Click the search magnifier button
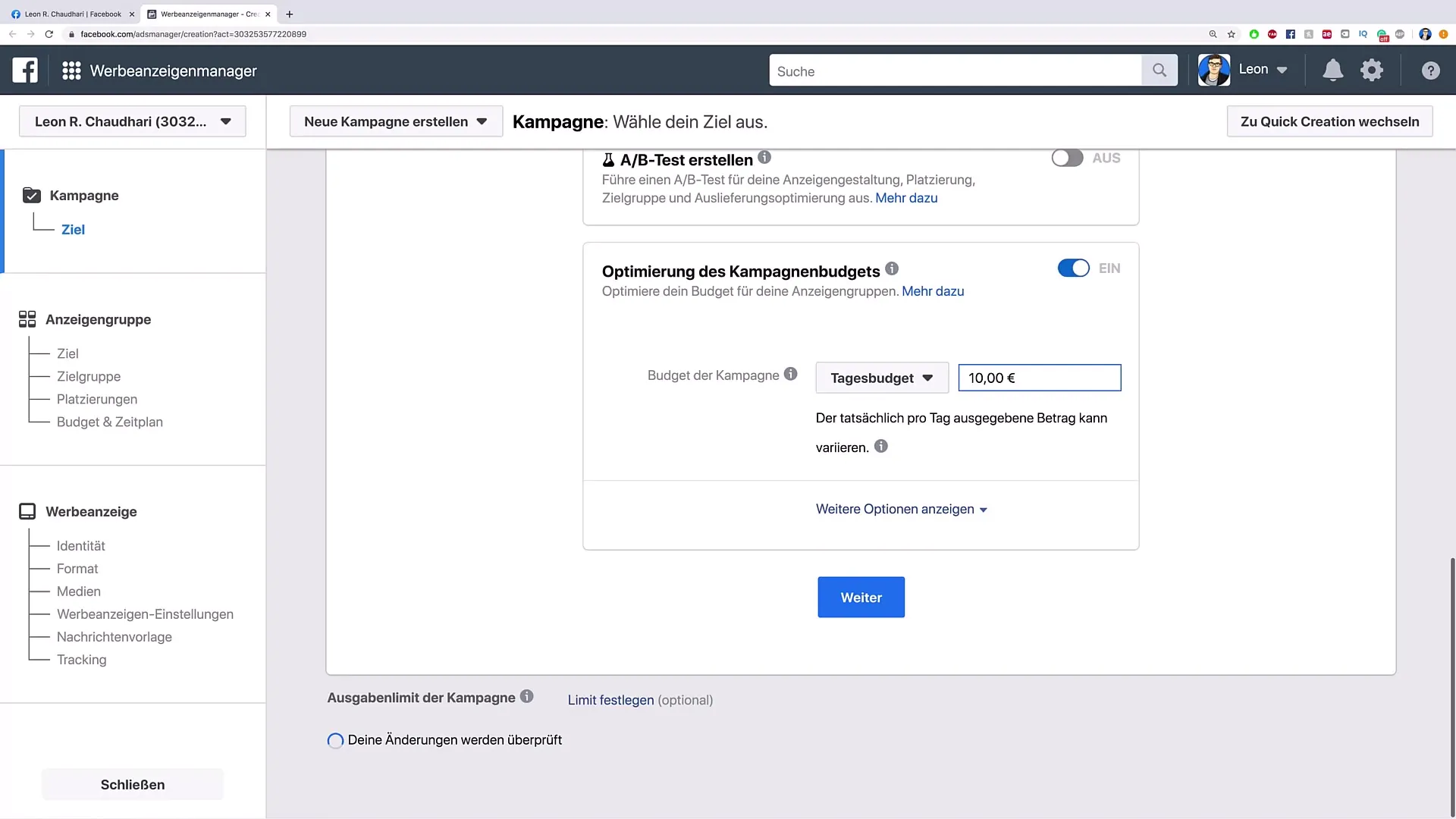 click(x=1159, y=71)
